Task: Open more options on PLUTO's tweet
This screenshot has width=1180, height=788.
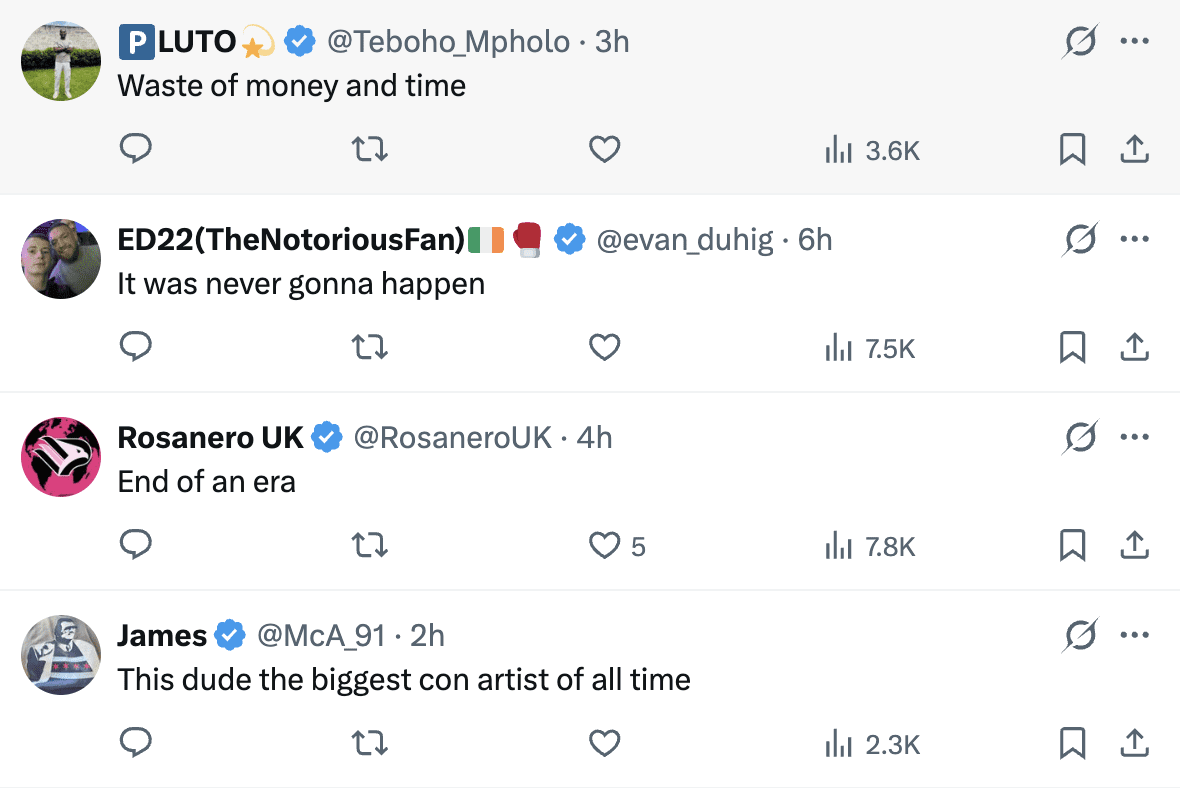Action: click(1134, 42)
